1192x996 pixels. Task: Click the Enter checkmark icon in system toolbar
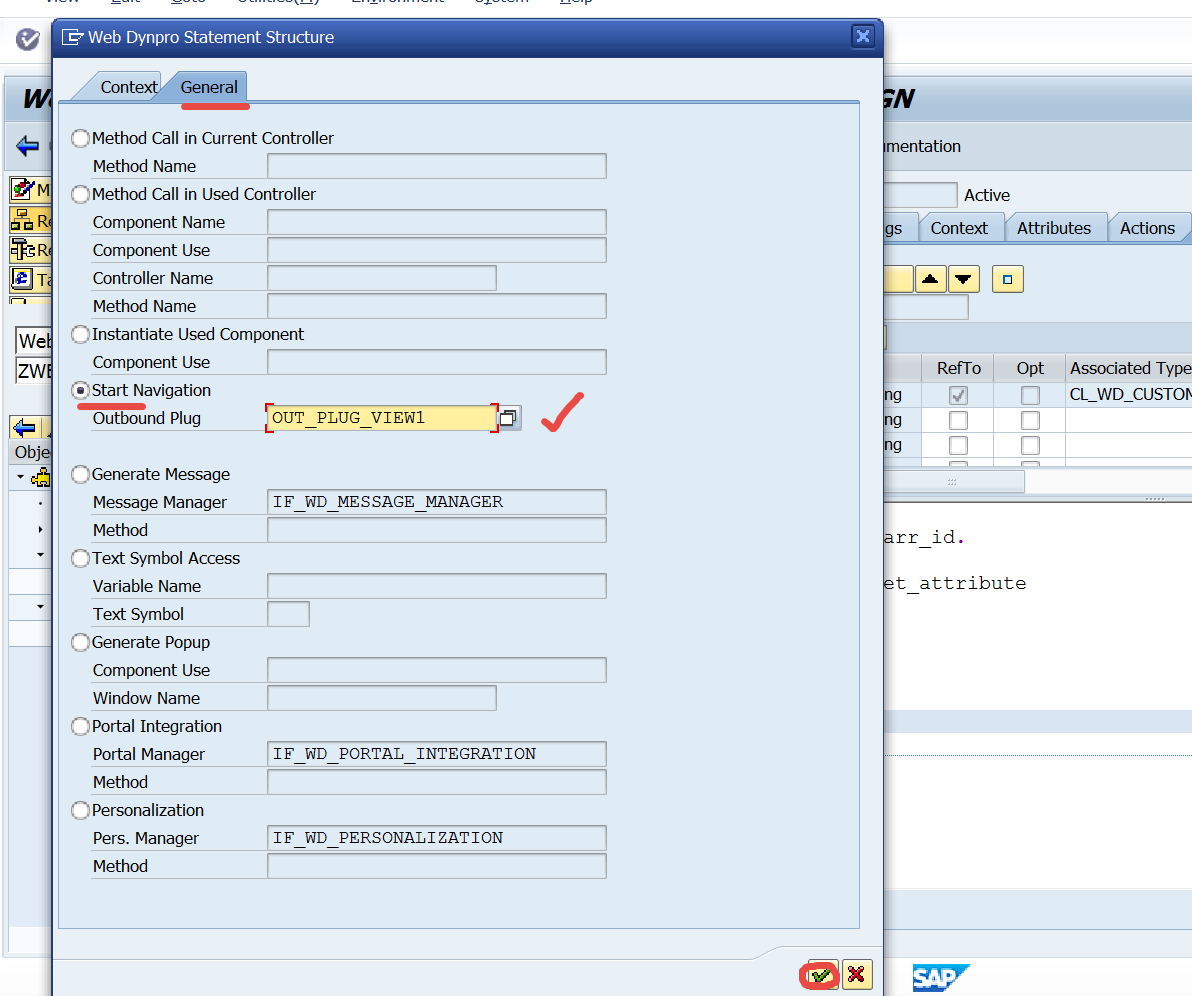click(28, 40)
